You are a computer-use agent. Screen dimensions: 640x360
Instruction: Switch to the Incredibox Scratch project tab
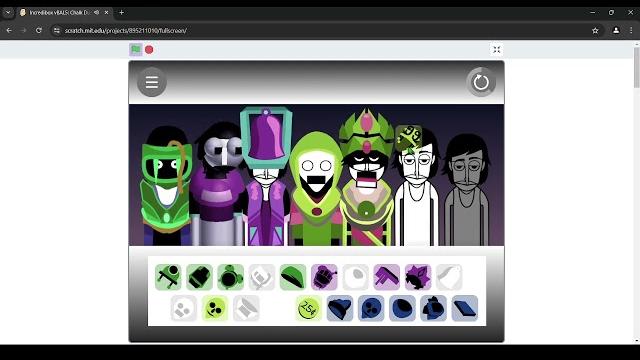tap(65, 13)
